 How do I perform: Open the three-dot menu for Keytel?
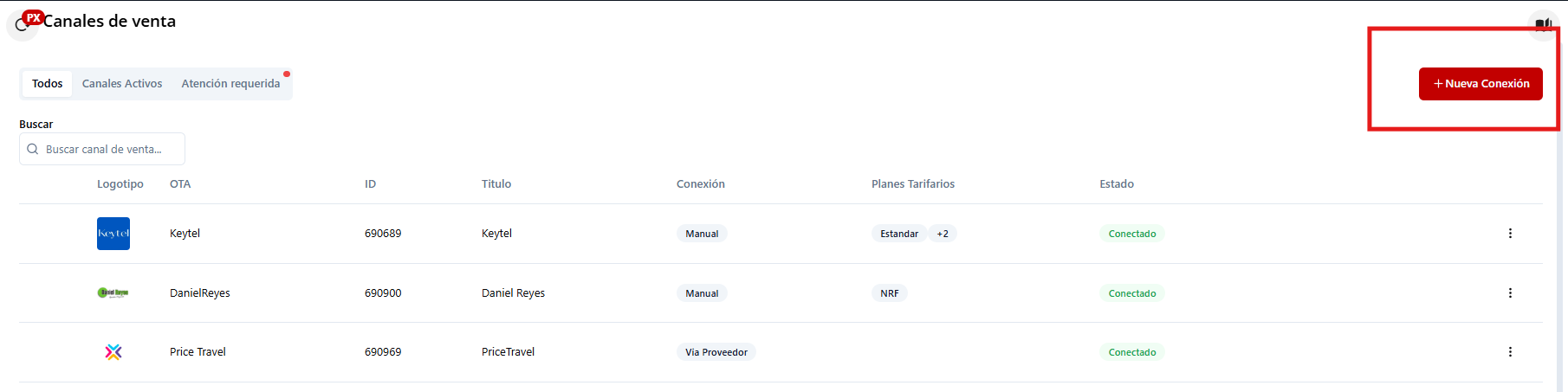[x=1510, y=234]
